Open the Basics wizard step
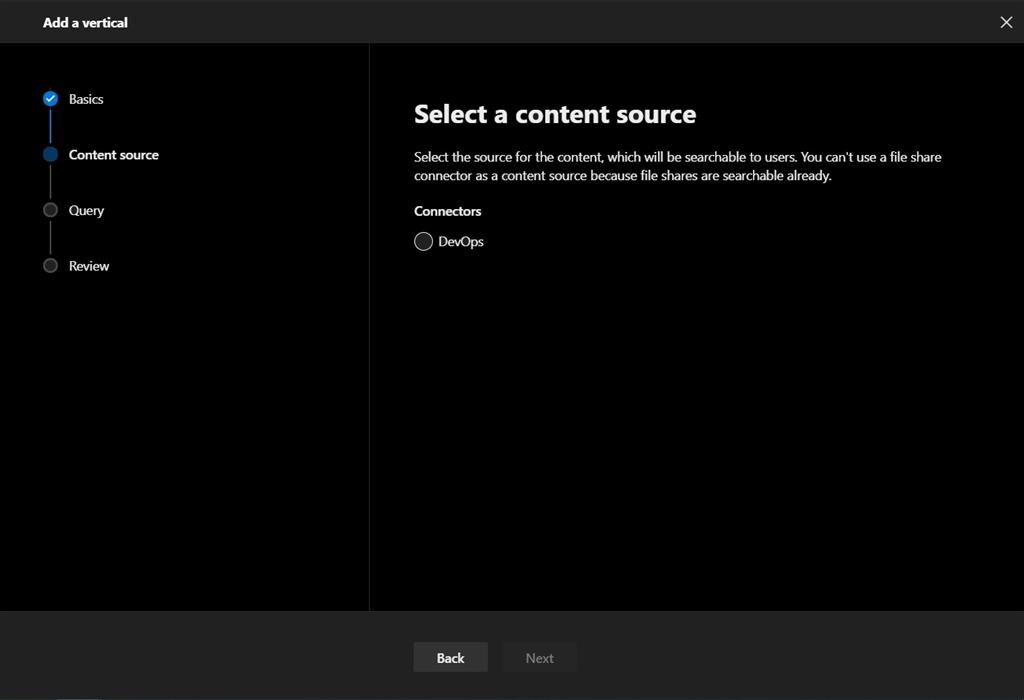Screen dimensions: 1024x700 tap(85, 98)
